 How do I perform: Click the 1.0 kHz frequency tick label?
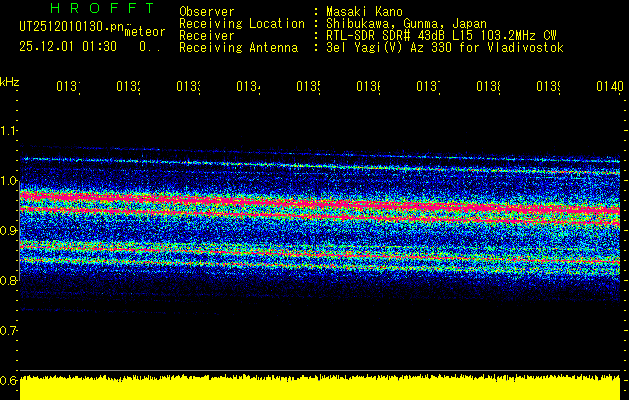click(9, 181)
